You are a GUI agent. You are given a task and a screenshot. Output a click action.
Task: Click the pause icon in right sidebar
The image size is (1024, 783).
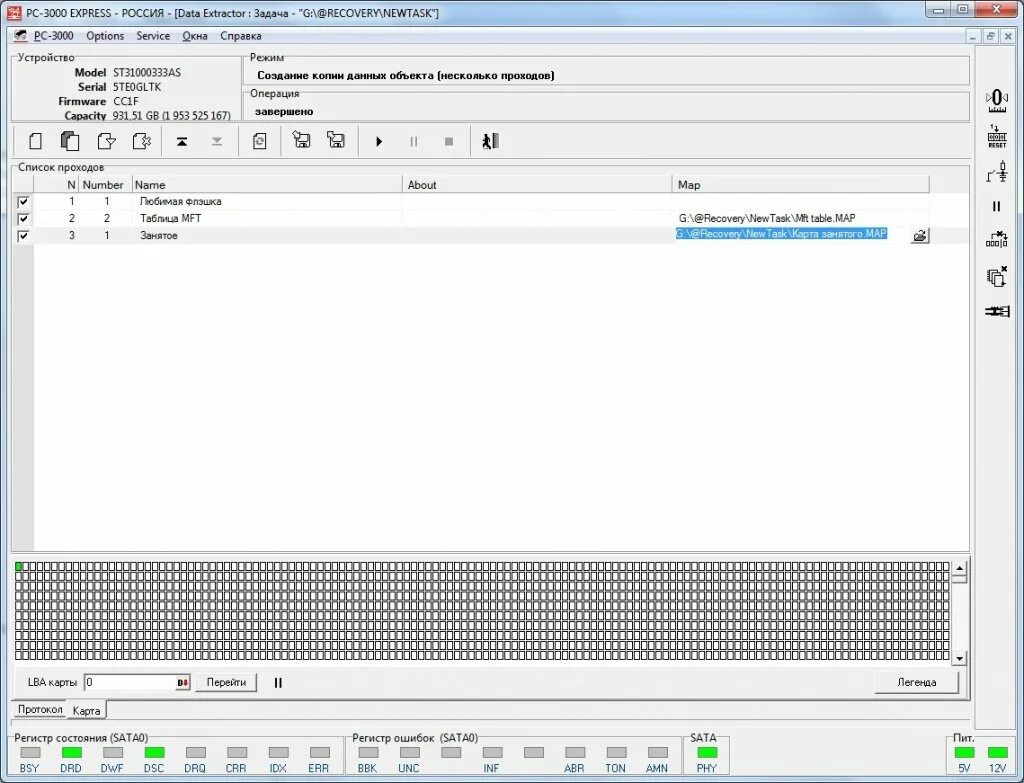[997, 206]
